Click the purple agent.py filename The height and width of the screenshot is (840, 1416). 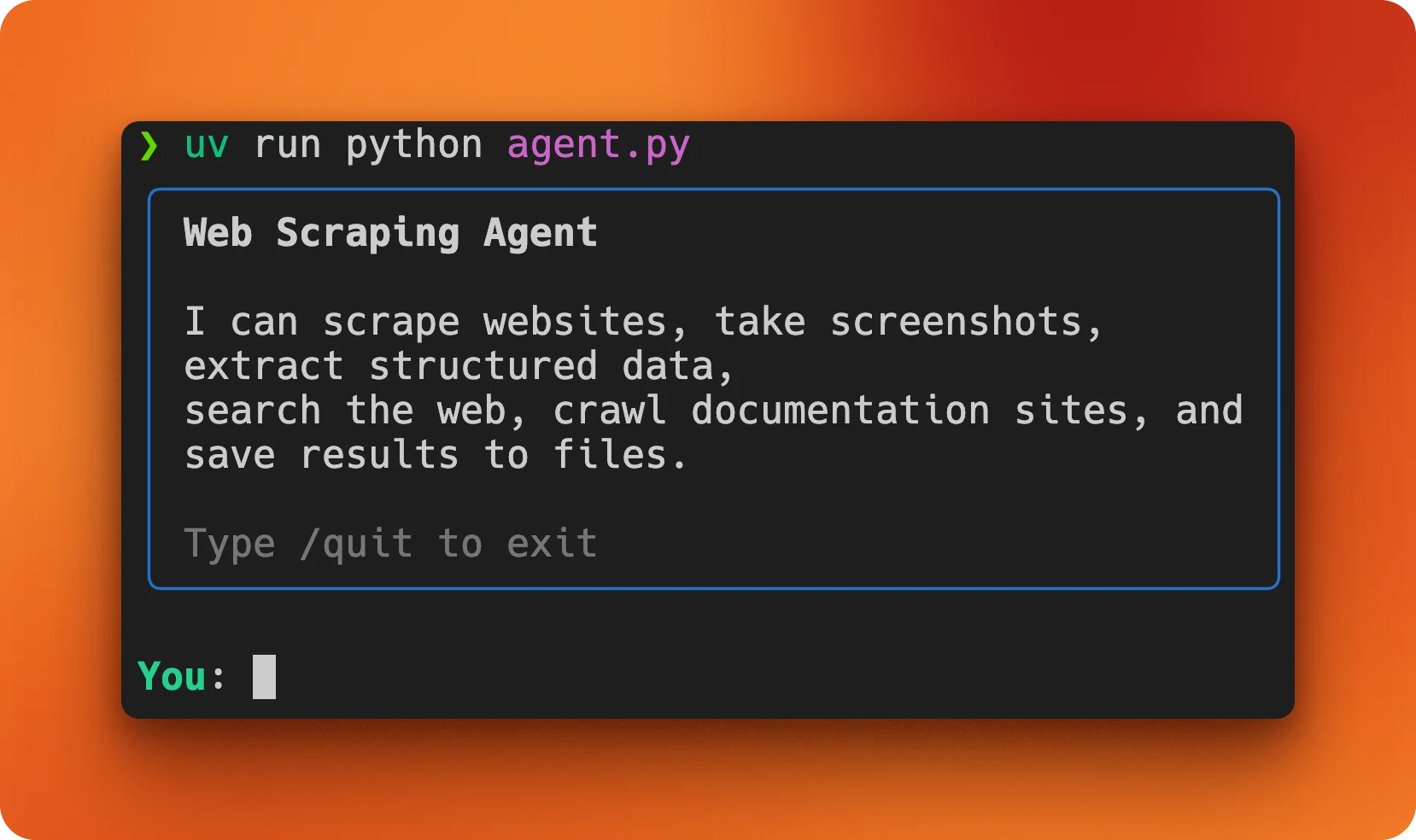coord(598,145)
